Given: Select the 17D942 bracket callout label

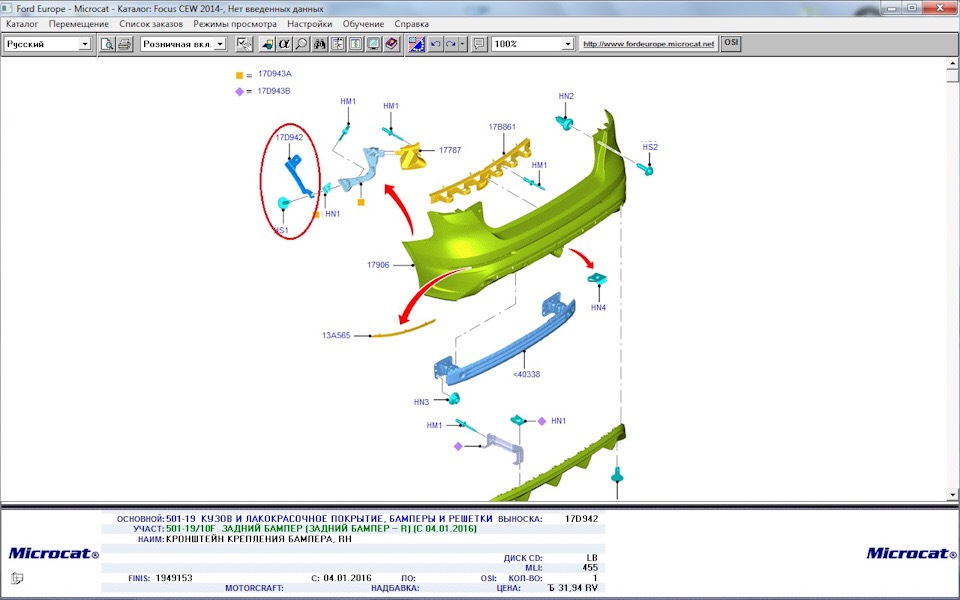Looking at the screenshot, I should tap(289, 137).
